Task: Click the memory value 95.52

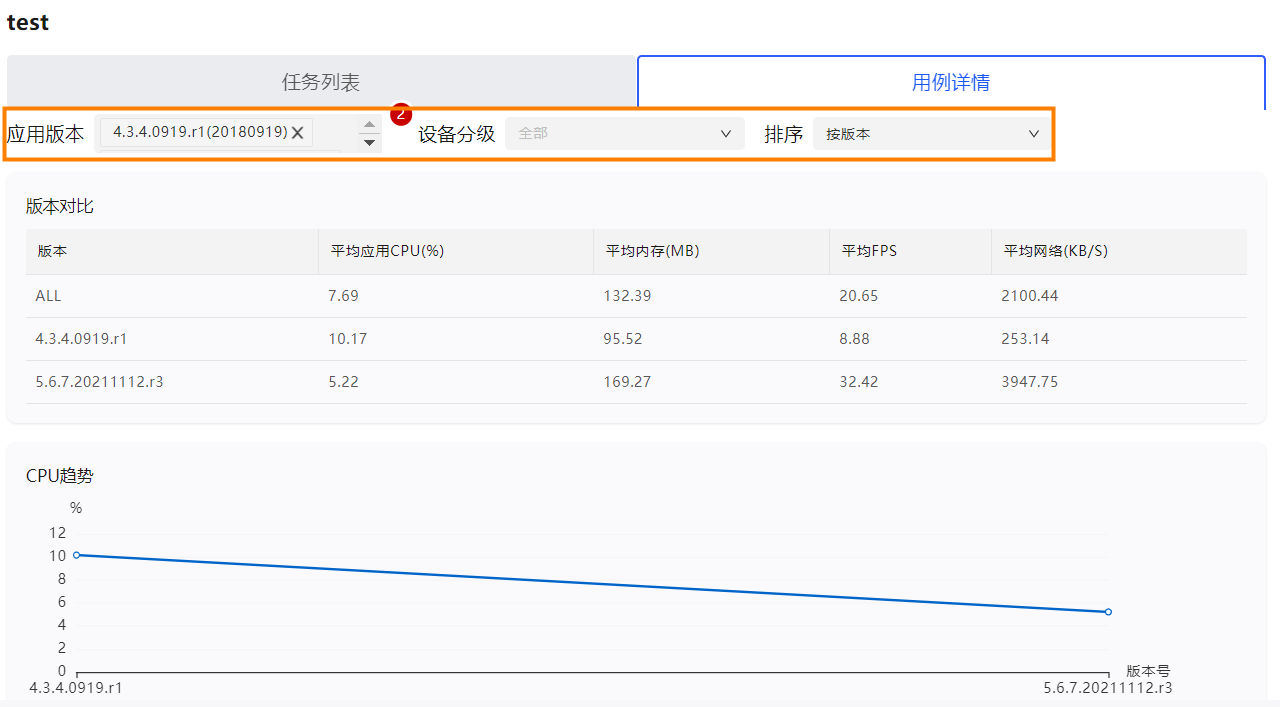Action: pos(623,339)
